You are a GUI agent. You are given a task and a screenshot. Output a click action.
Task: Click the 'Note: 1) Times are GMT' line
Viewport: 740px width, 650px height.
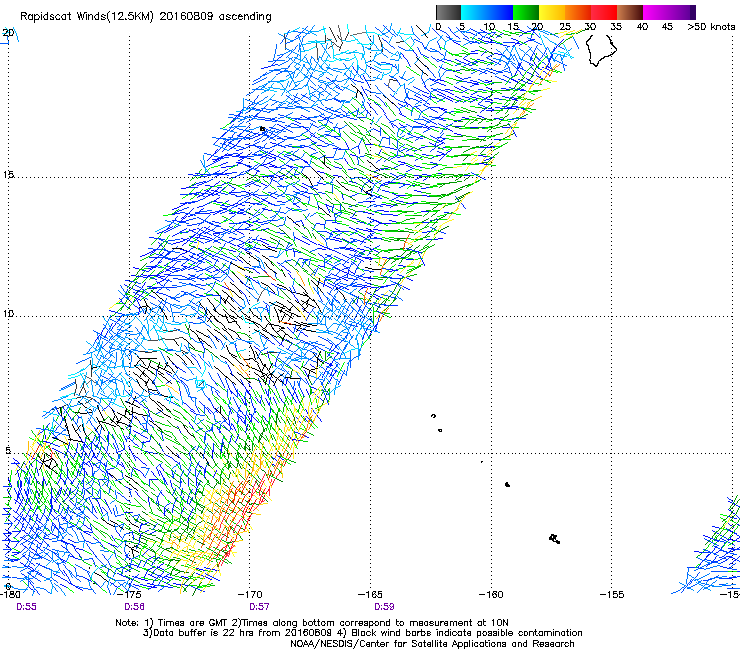312,623
